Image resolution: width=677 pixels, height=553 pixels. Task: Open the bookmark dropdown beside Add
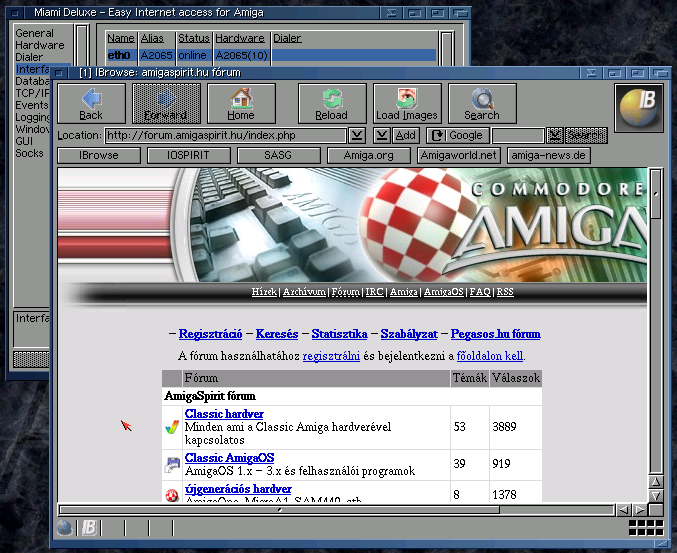(x=382, y=135)
